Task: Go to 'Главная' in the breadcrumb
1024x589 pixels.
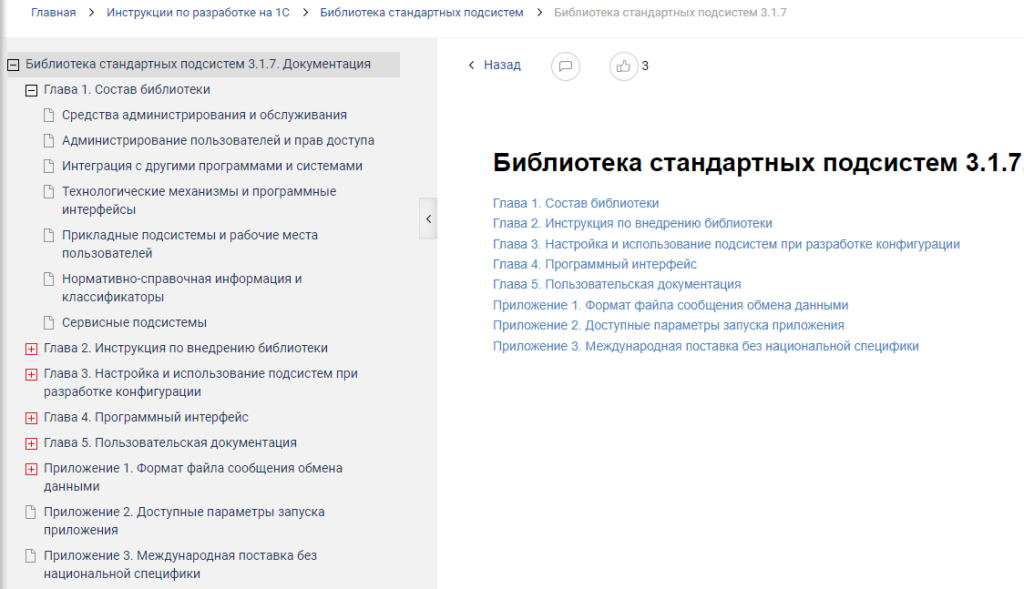Action: pos(53,12)
